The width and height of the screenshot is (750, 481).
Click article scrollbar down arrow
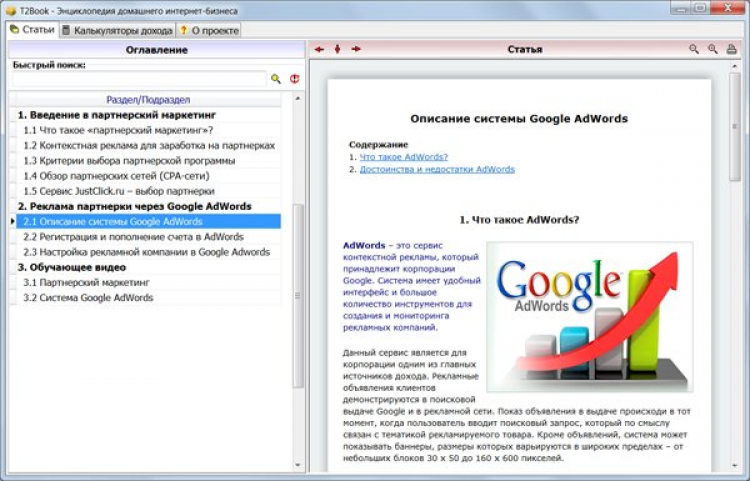(735, 465)
